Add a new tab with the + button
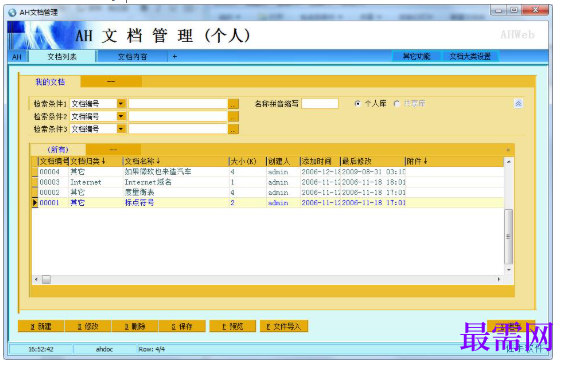 175,57
